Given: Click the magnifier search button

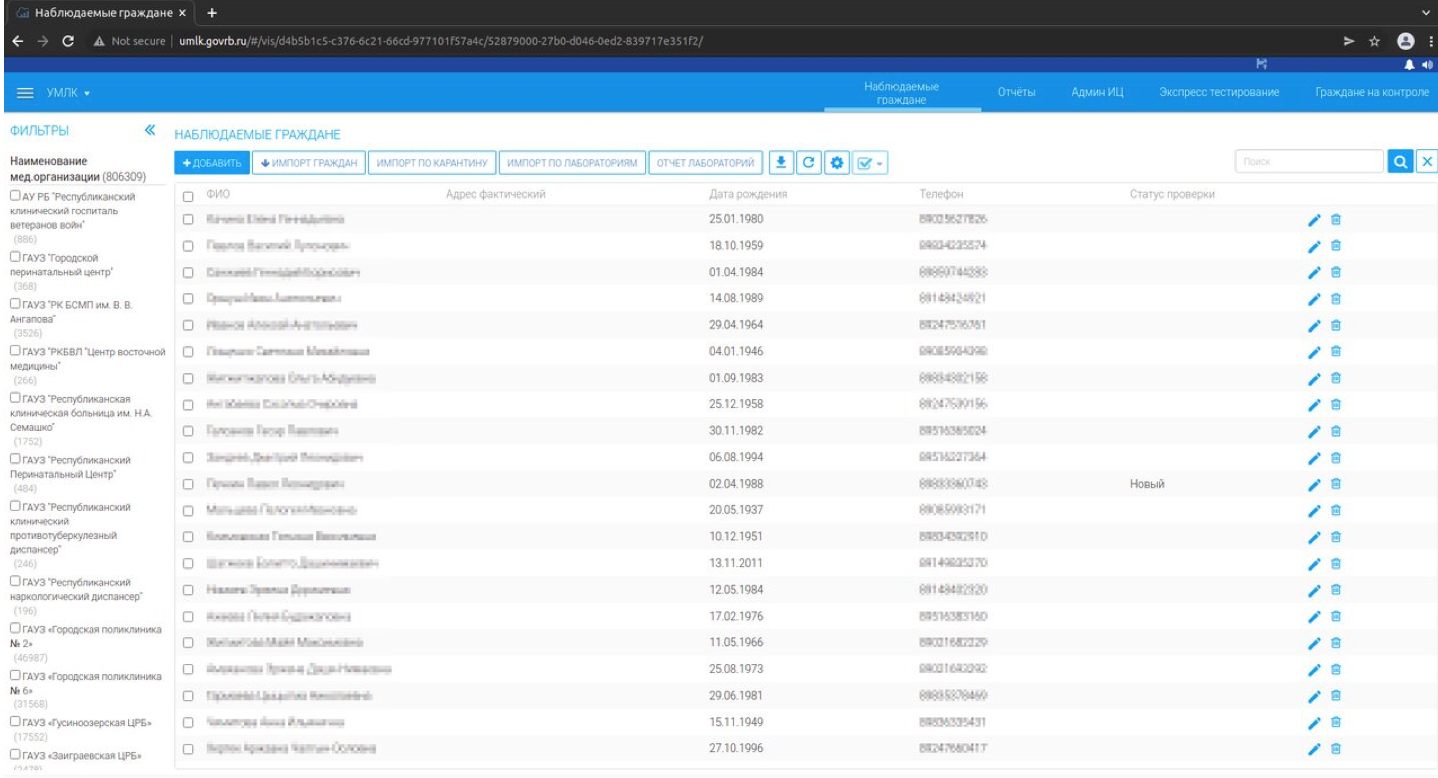Looking at the screenshot, I should tap(1399, 163).
